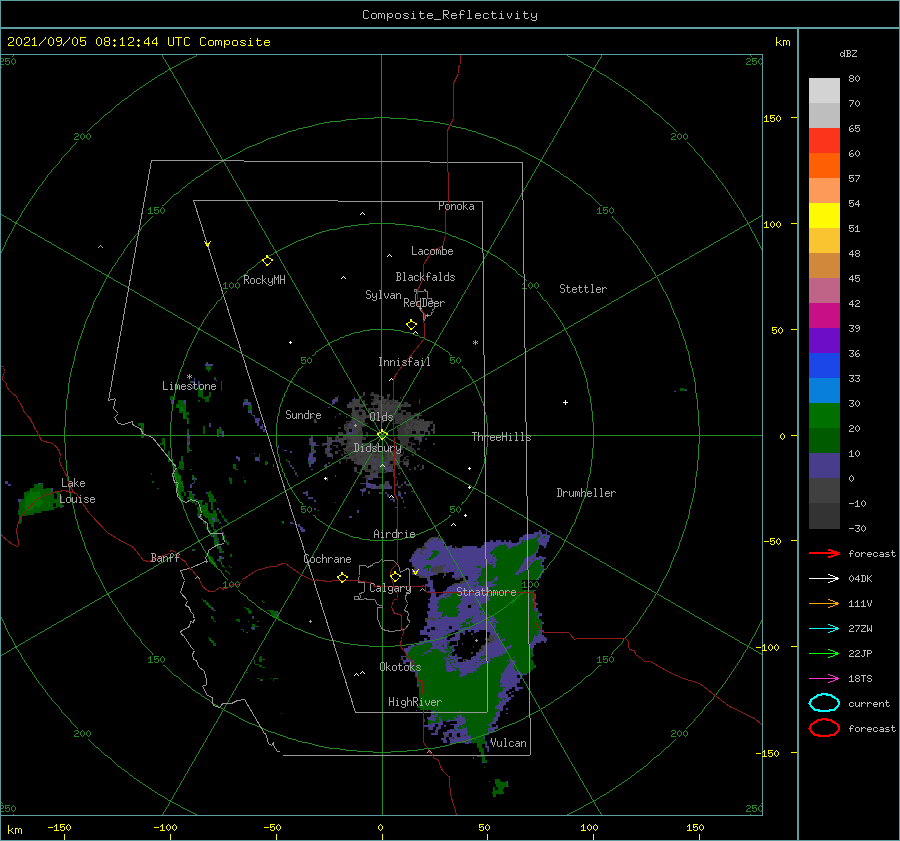
Task: Select the Limestone label
Action: click(189, 386)
